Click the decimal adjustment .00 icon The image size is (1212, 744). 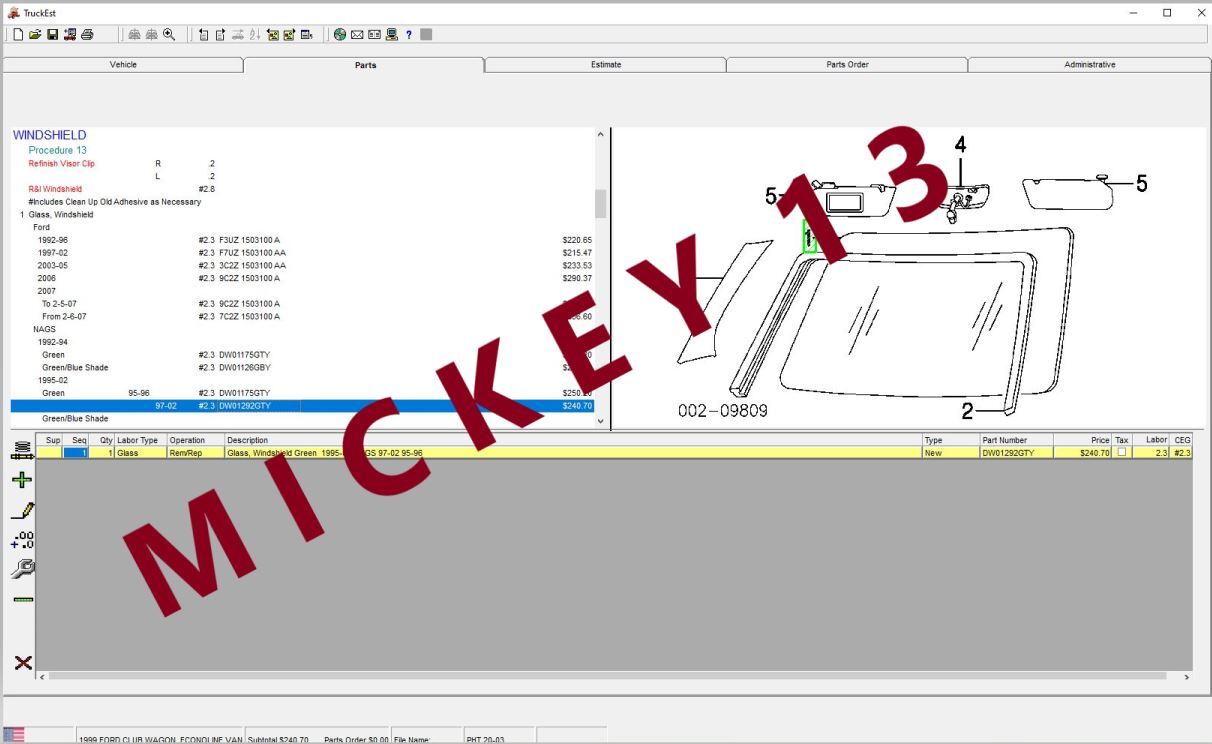pos(21,540)
